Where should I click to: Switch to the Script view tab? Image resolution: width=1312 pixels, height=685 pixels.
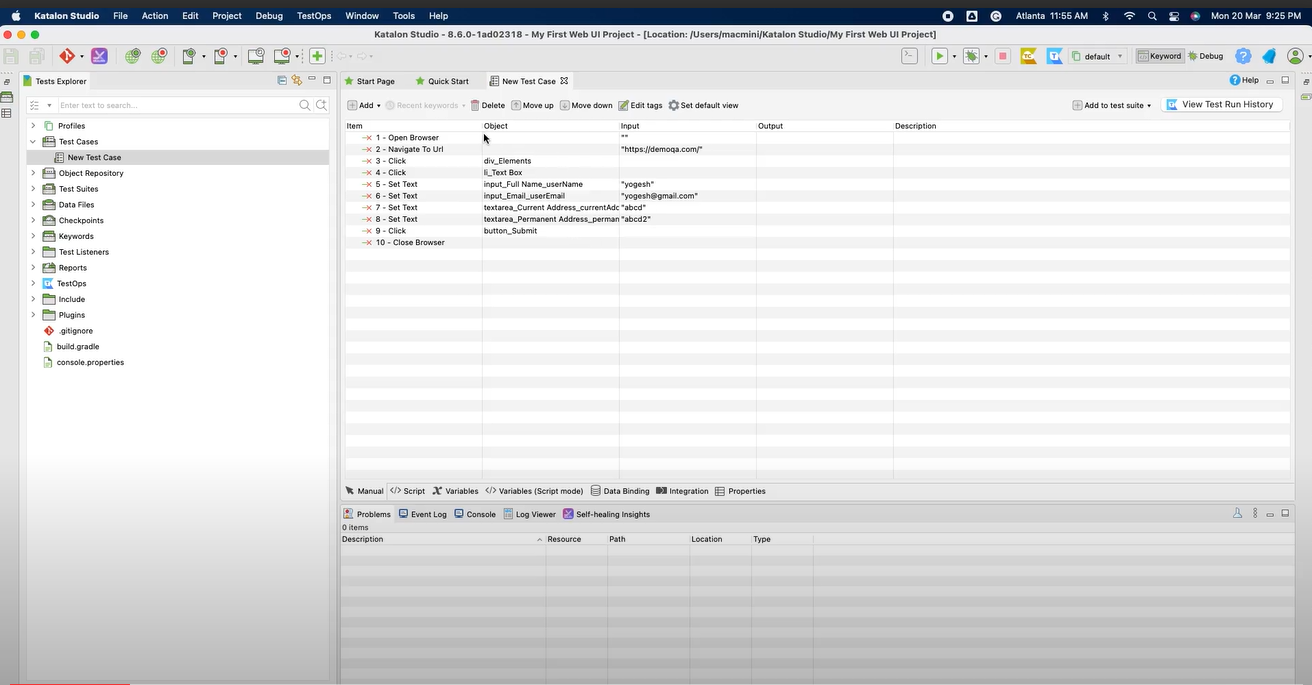point(408,491)
